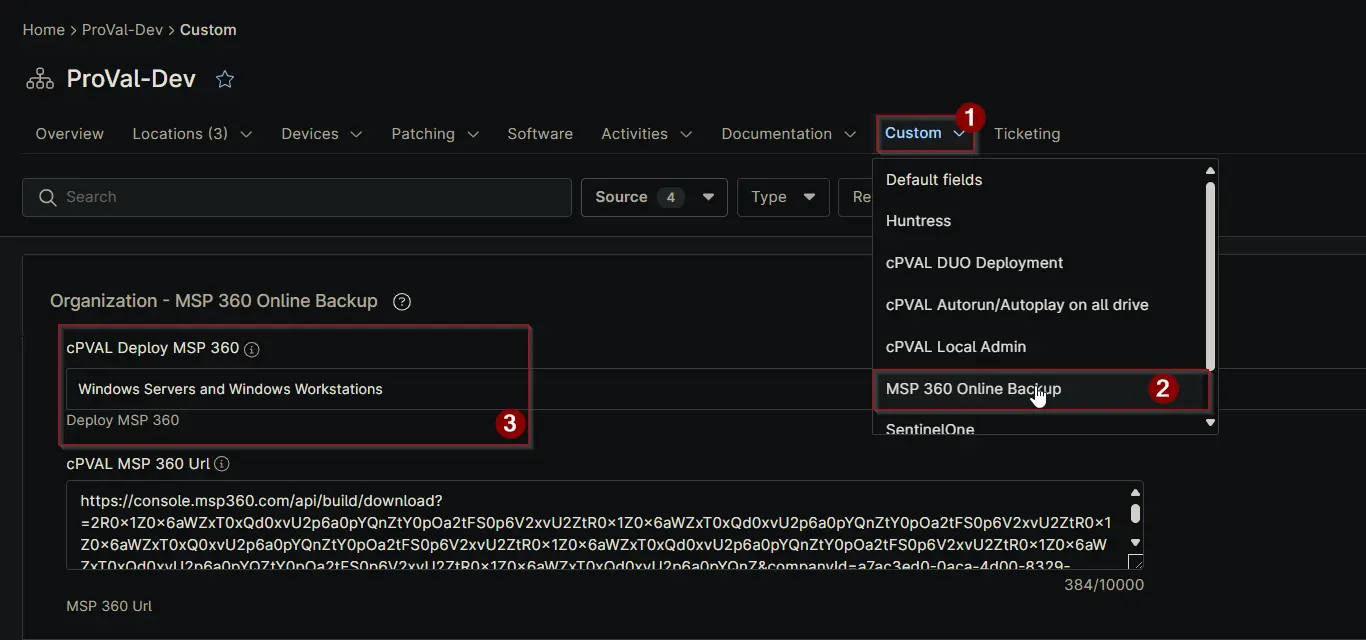Click the ProVal-Dev page title
The height and width of the screenshot is (640, 1366).
131,79
